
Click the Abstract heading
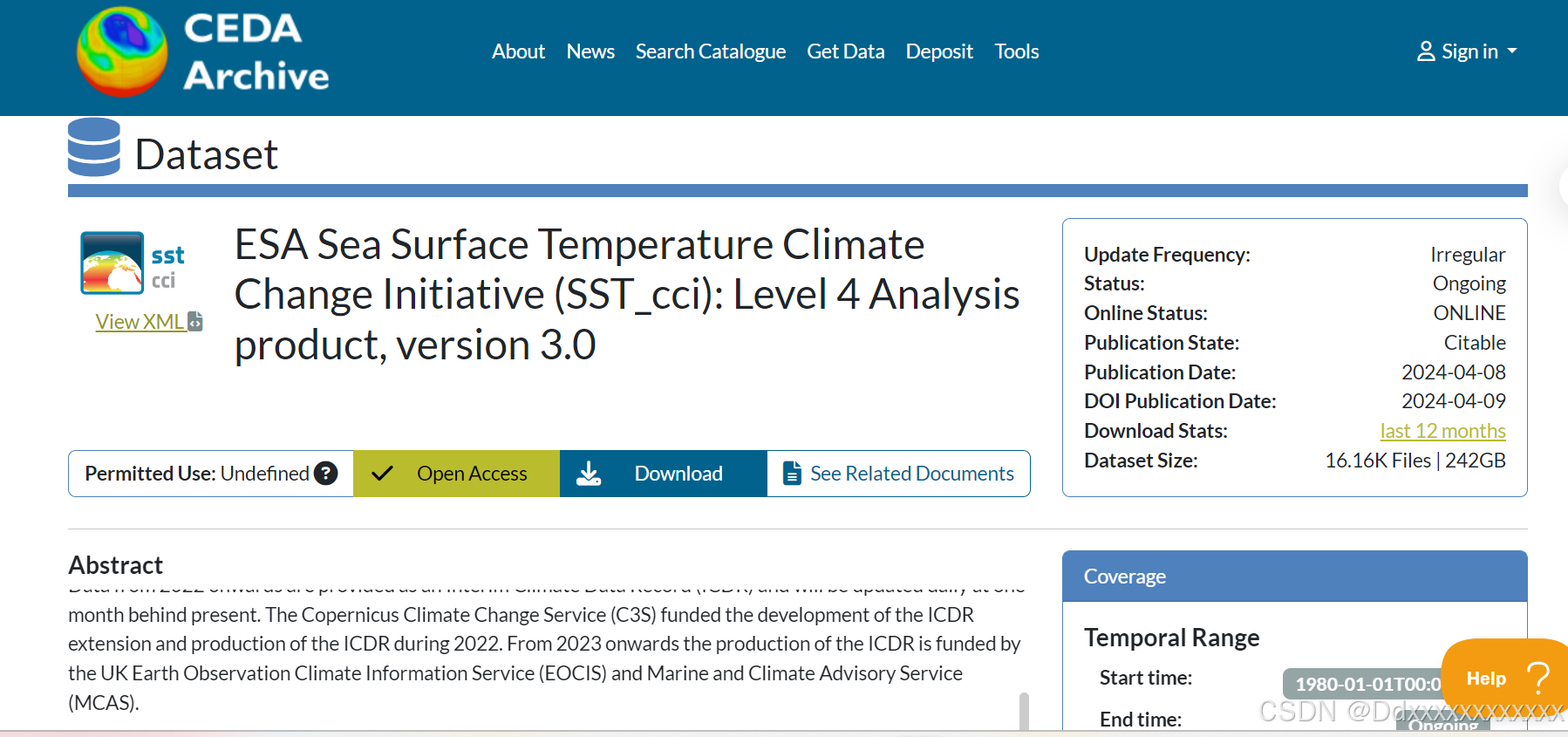click(116, 565)
